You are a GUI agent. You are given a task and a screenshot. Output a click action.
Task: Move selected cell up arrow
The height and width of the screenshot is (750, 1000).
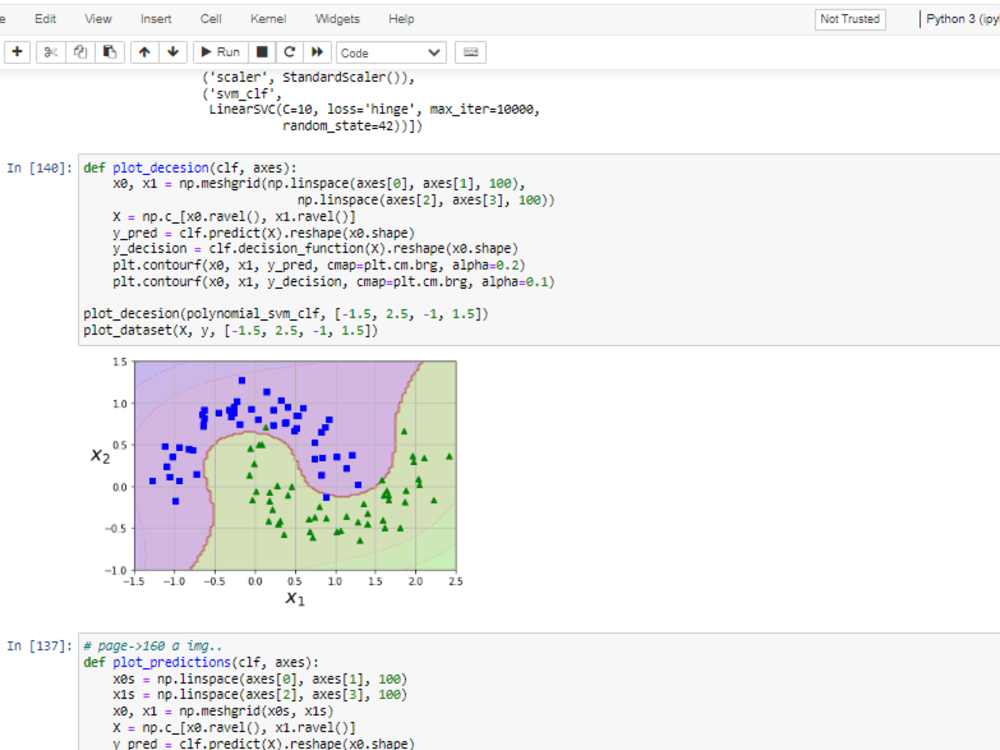pos(145,52)
